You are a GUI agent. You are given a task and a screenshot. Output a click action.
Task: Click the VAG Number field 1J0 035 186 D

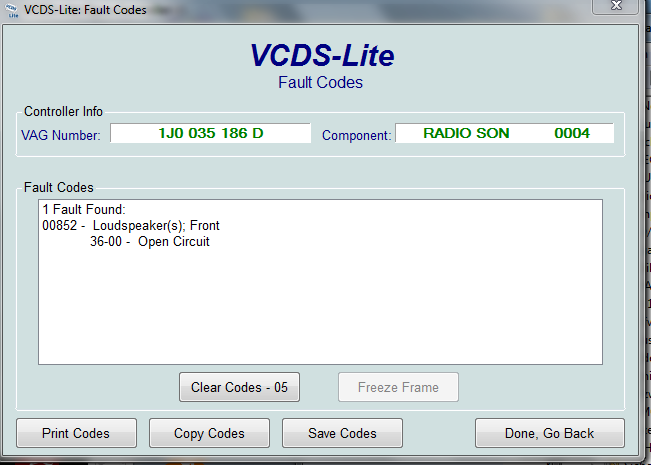pos(210,133)
